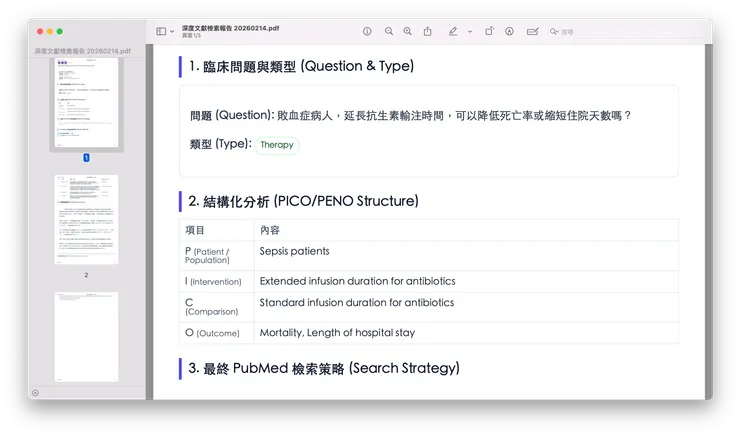Click the page number '2' under thumbnail
The width and height of the screenshot is (740, 436).
click(x=86, y=275)
